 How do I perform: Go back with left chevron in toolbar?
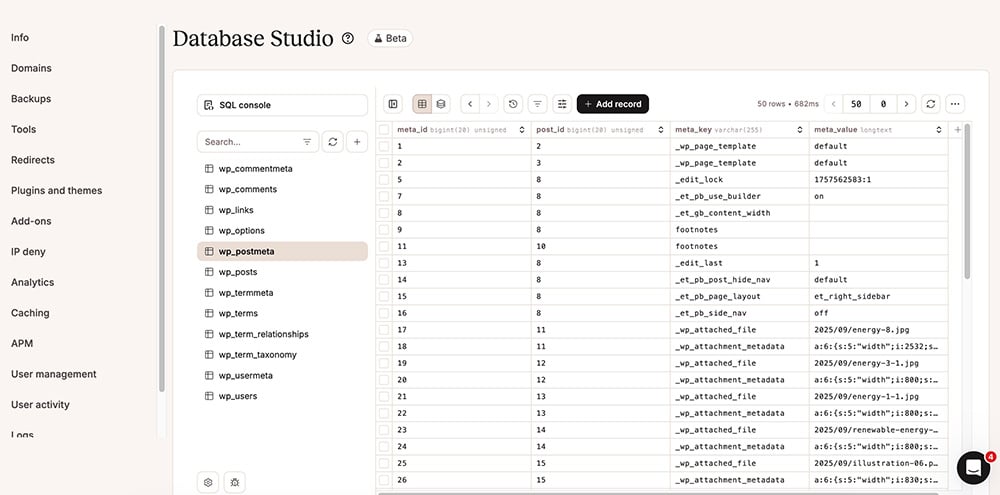[470, 104]
